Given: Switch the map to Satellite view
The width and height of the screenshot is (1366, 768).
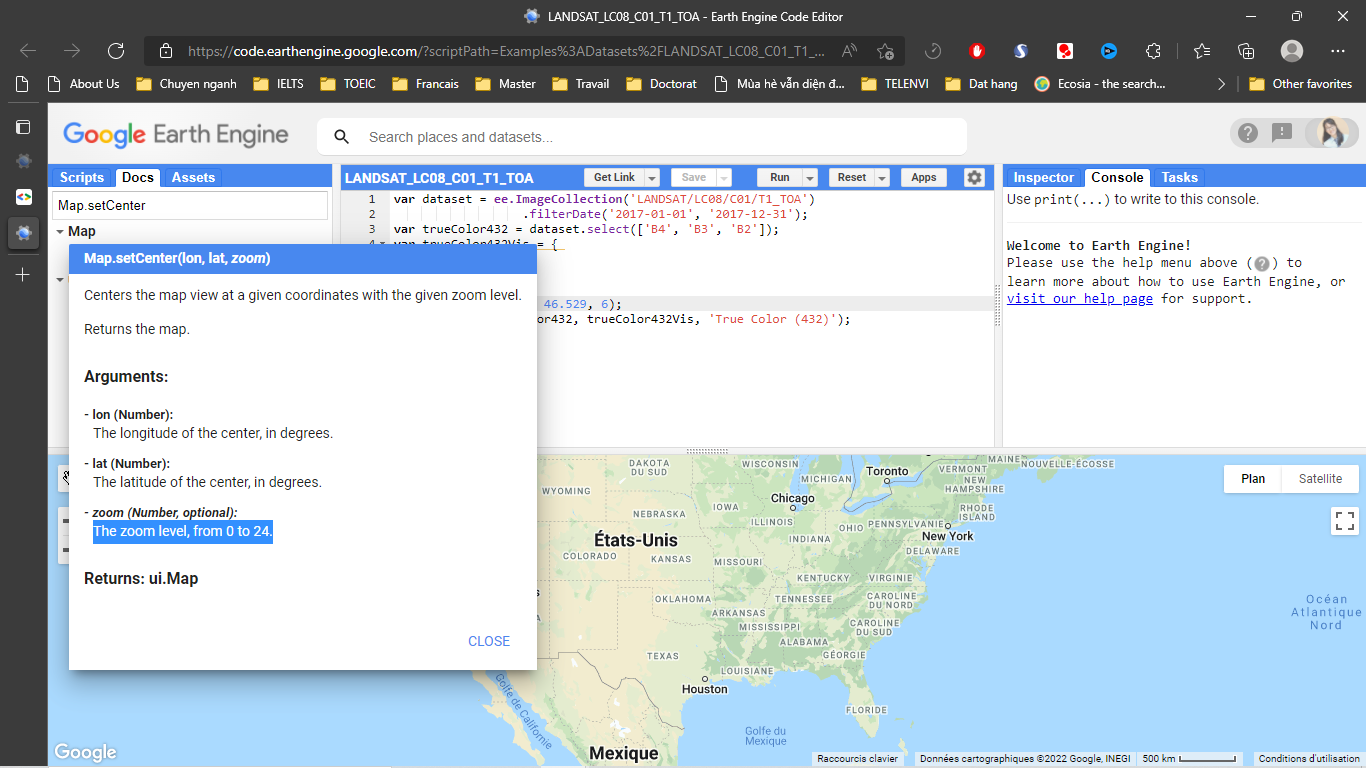Looking at the screenshot, I should pos(1320,479).
